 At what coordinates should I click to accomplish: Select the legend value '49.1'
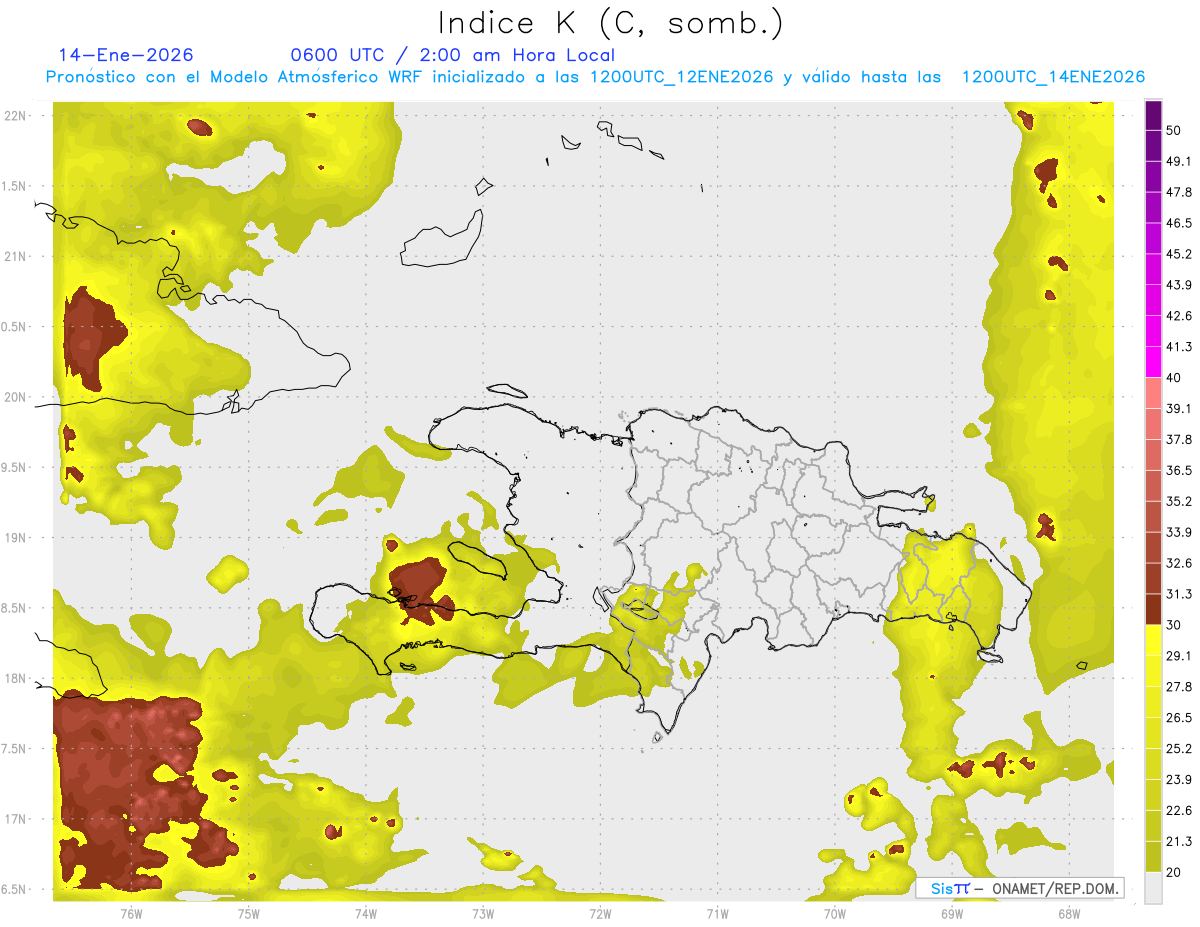click(1179, 161)
